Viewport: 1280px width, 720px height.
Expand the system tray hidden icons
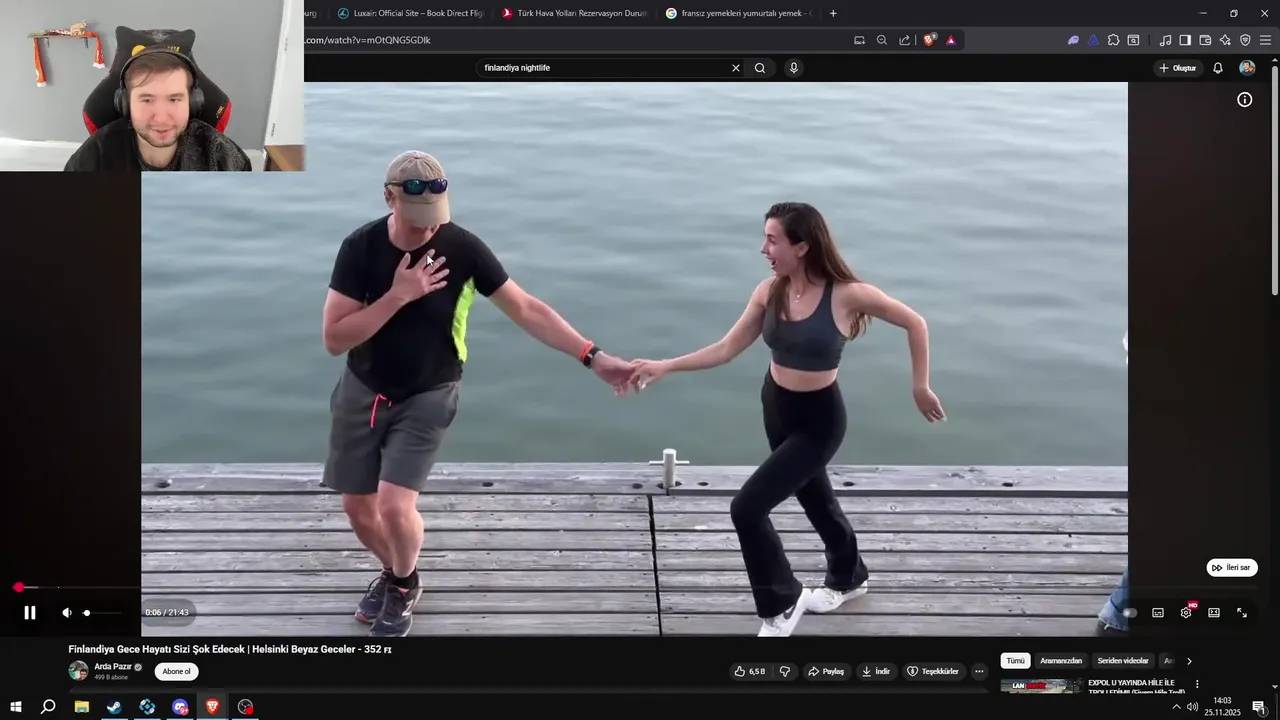click(1176, 707)
